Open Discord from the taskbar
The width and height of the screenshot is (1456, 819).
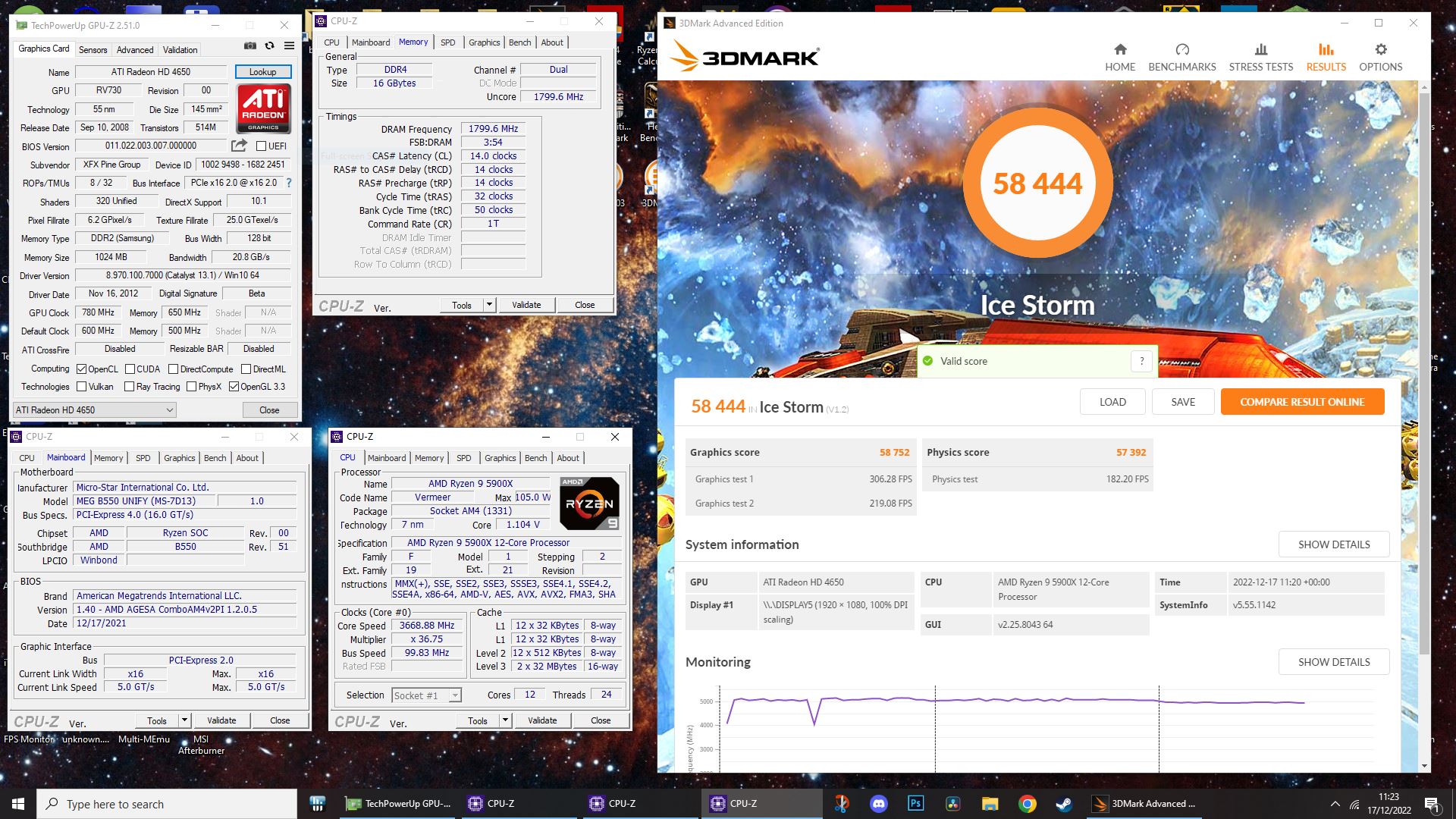[879, 804]
